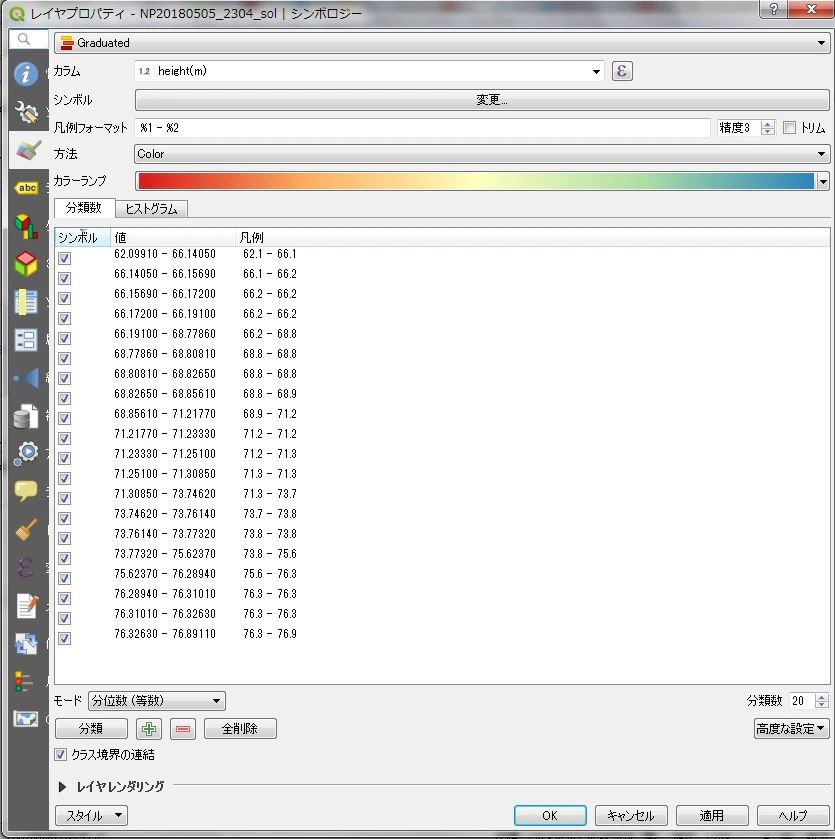This screenshot has height=839, width=835.
Task: Open the Auxiliary Storage database icon
Action: coord(26,416)
